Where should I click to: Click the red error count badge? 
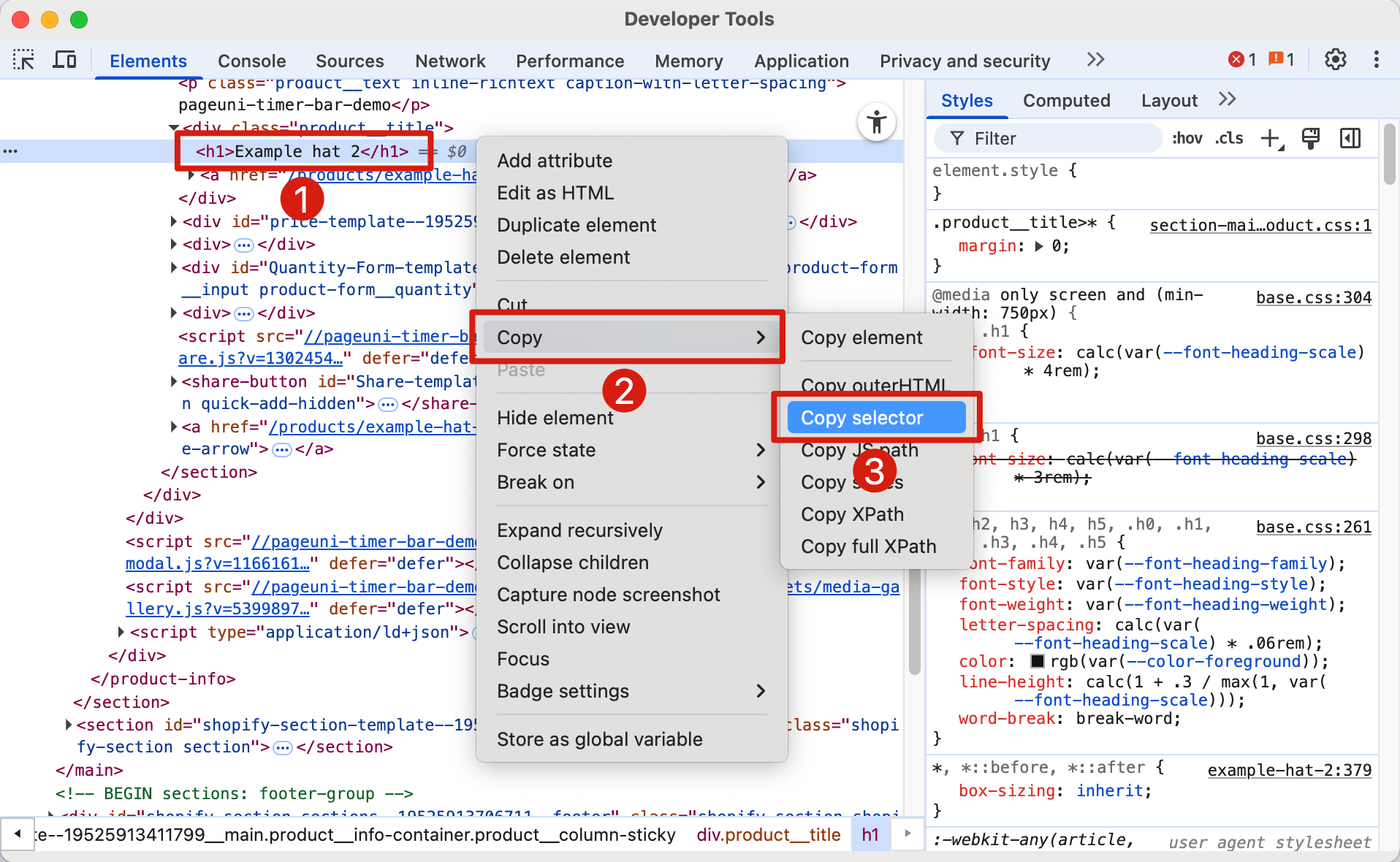1242,60
